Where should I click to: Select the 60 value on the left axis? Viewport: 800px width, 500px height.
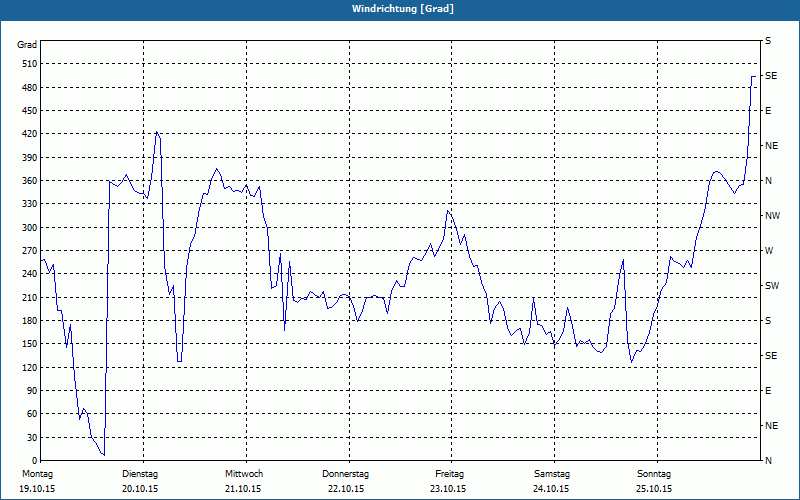32,414
